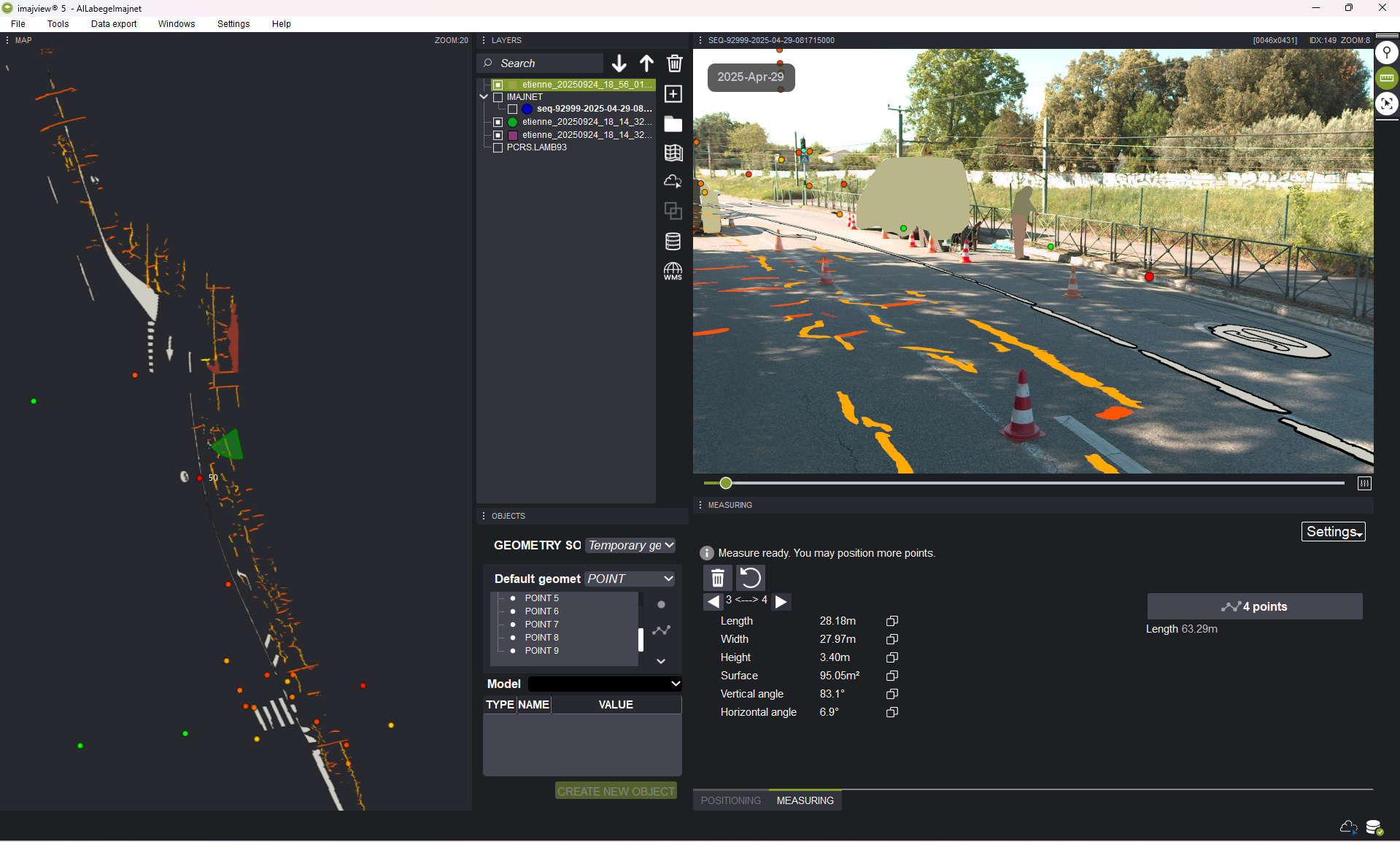Click the image sequence slider handle
The height and width of the screenshot is (842, 1400).
tap(725, 483)
